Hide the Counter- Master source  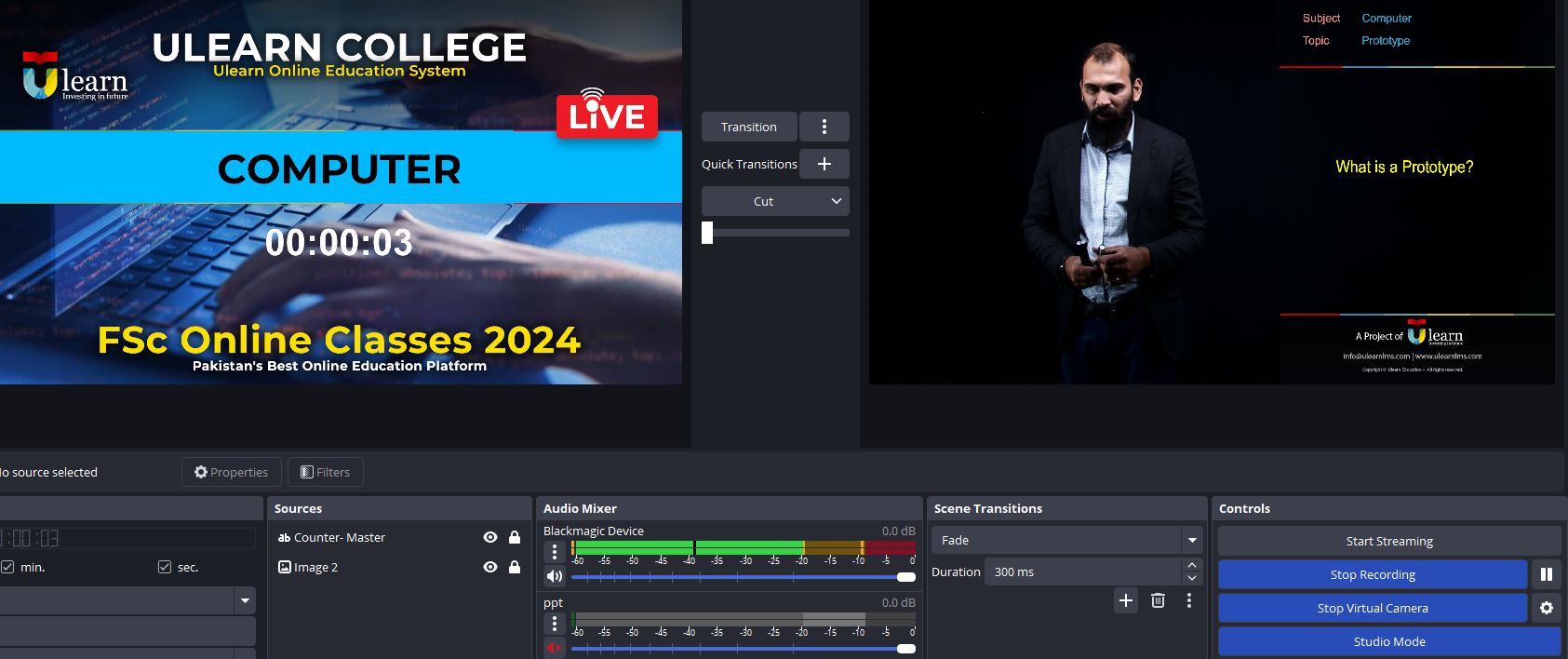[490, 537]
